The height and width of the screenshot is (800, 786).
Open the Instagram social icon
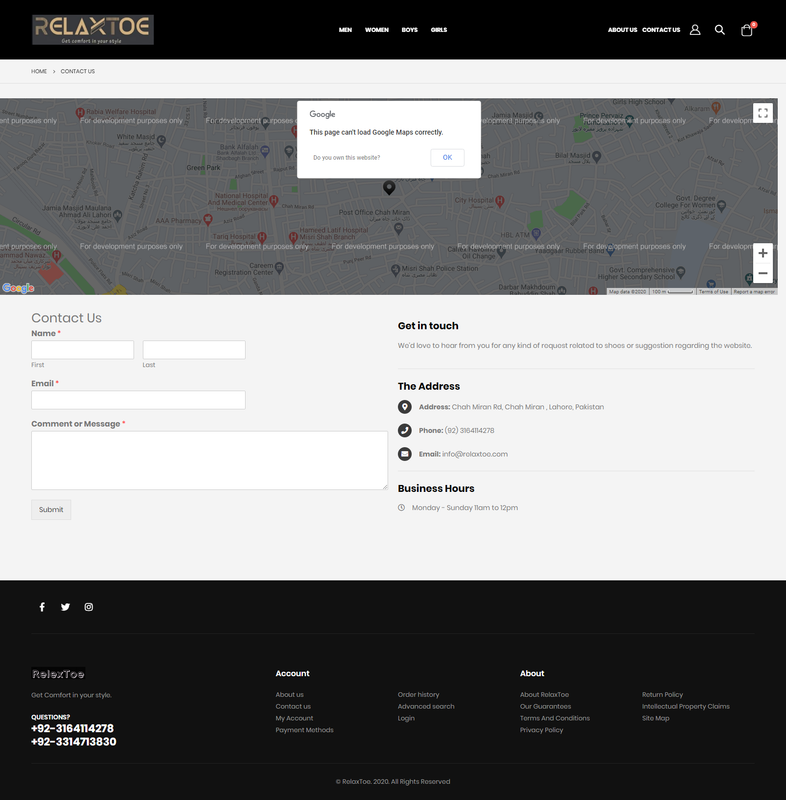(89, 607)
